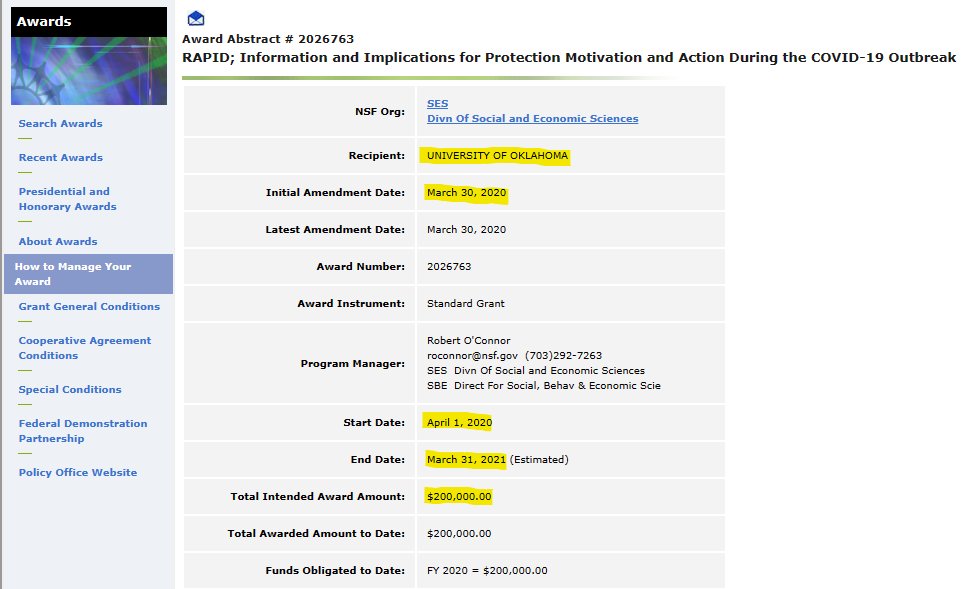Select the How to Manage Your Award item
The image size is (971, 589).
click(x=73, y=274)
